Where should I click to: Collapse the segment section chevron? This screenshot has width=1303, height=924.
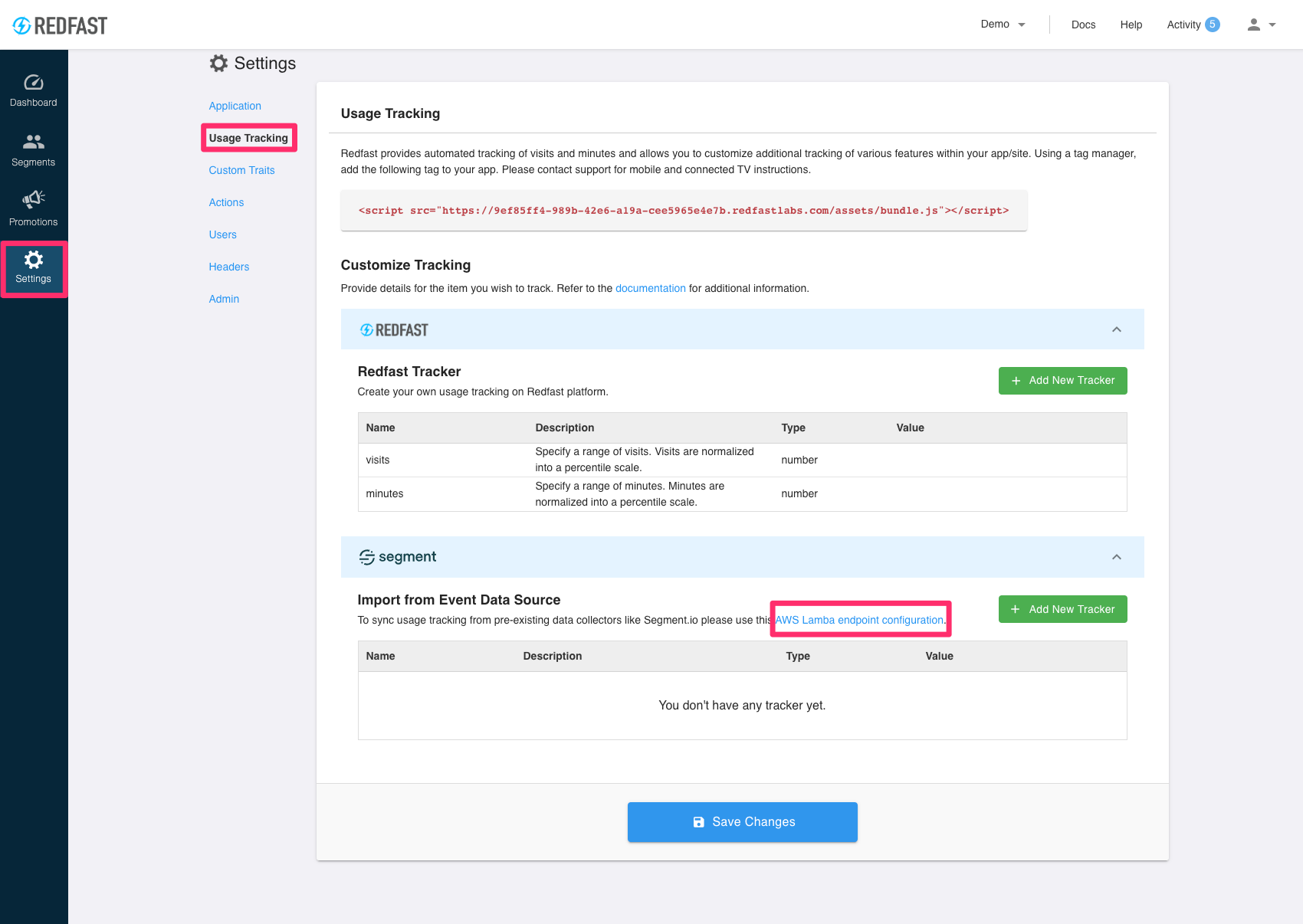1117,557
